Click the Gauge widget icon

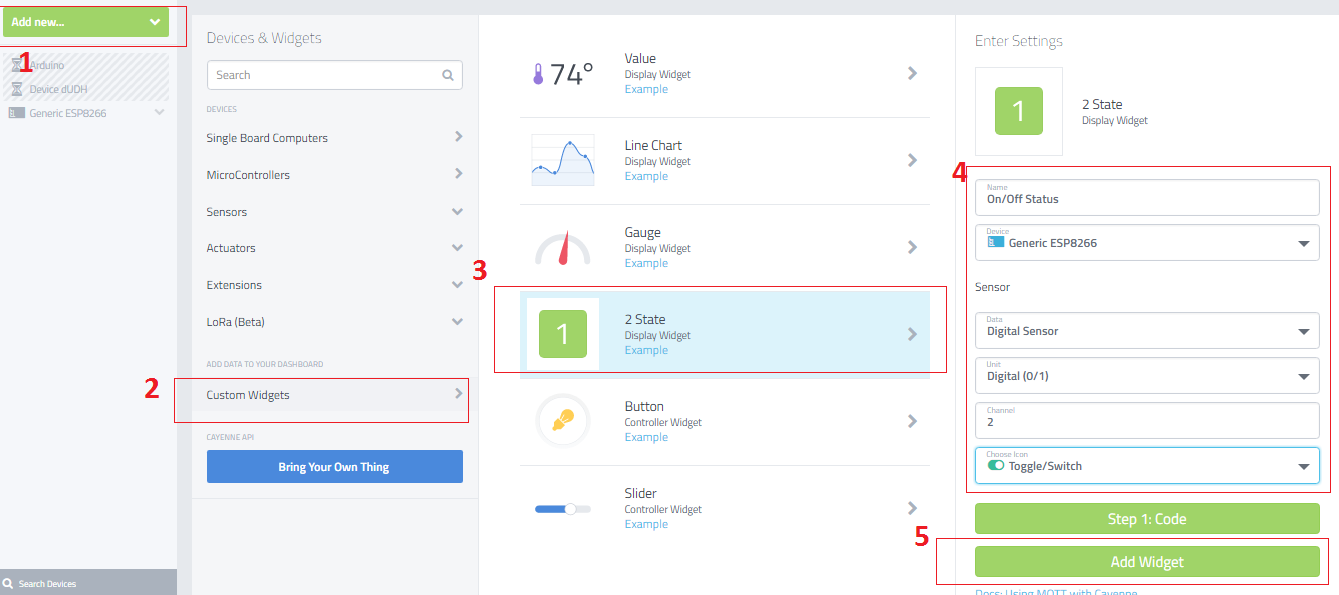coord(562,247)
